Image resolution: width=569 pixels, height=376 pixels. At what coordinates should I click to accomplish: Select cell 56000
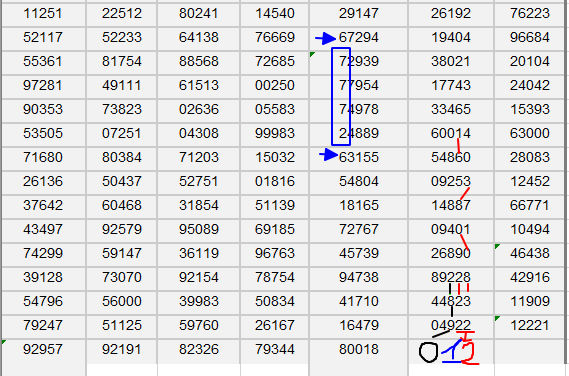(122, 302)
